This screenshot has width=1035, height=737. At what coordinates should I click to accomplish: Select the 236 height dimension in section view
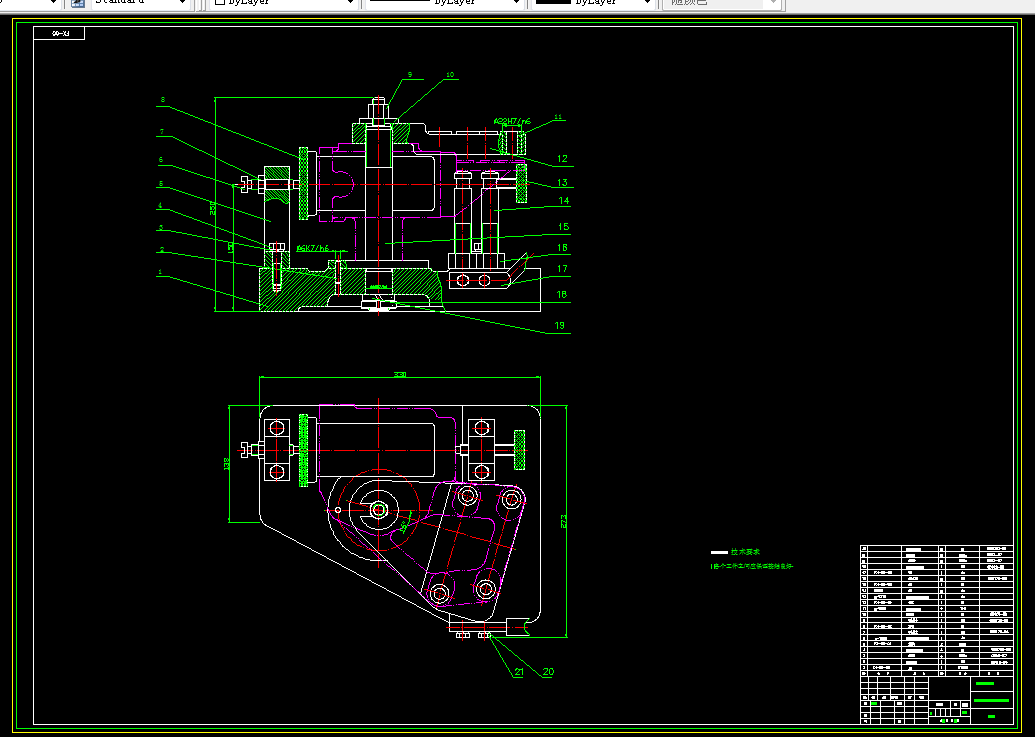(x=213, y=208)
